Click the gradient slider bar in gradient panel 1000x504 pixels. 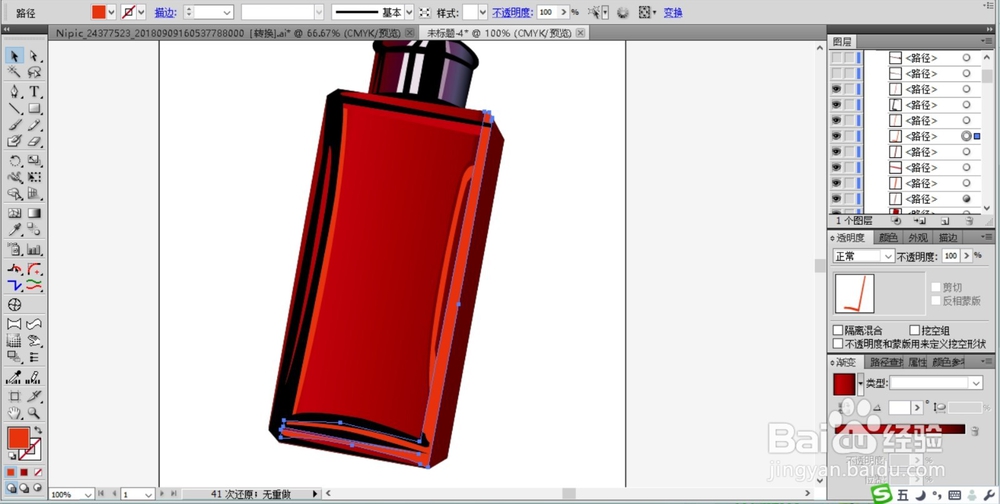899,430
